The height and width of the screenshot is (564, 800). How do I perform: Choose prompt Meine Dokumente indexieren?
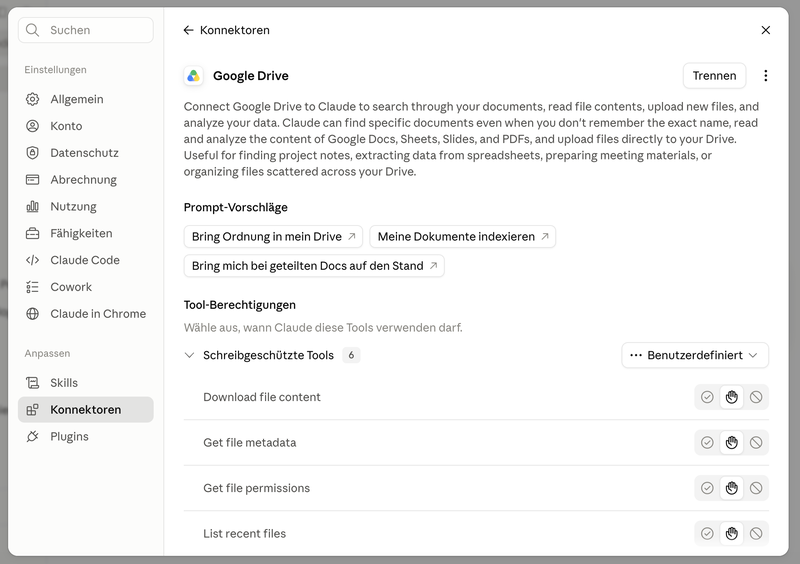point(462,237)
